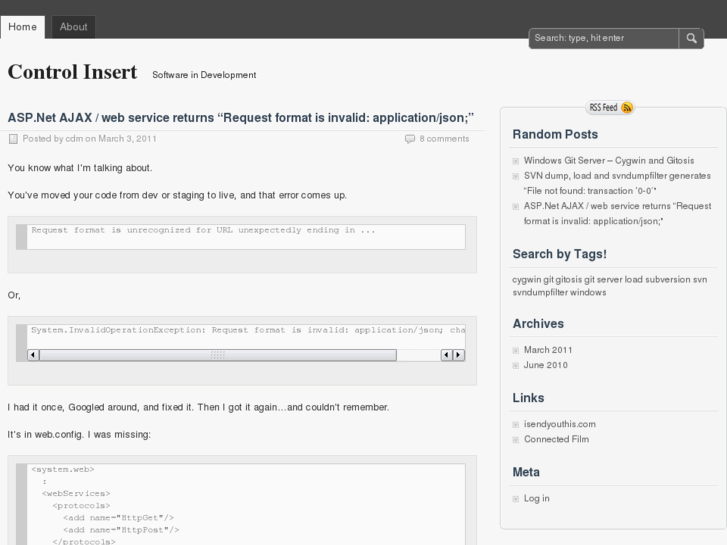This screenshot has width=727, height=545.
Task: Open the March 2011 archive
Action: click(x=548, y=350)
